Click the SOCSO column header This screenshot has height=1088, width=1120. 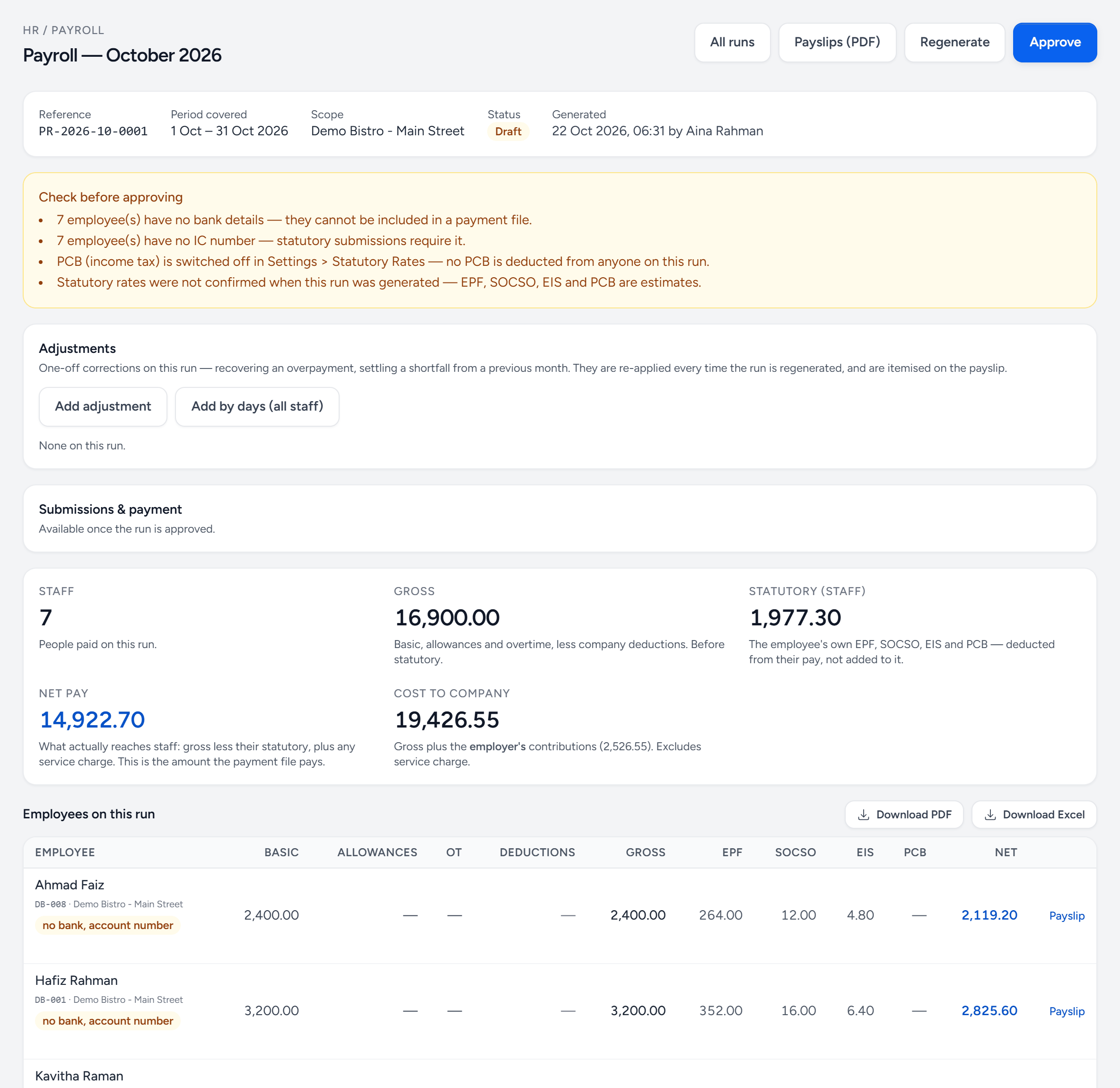pos(795,852)
